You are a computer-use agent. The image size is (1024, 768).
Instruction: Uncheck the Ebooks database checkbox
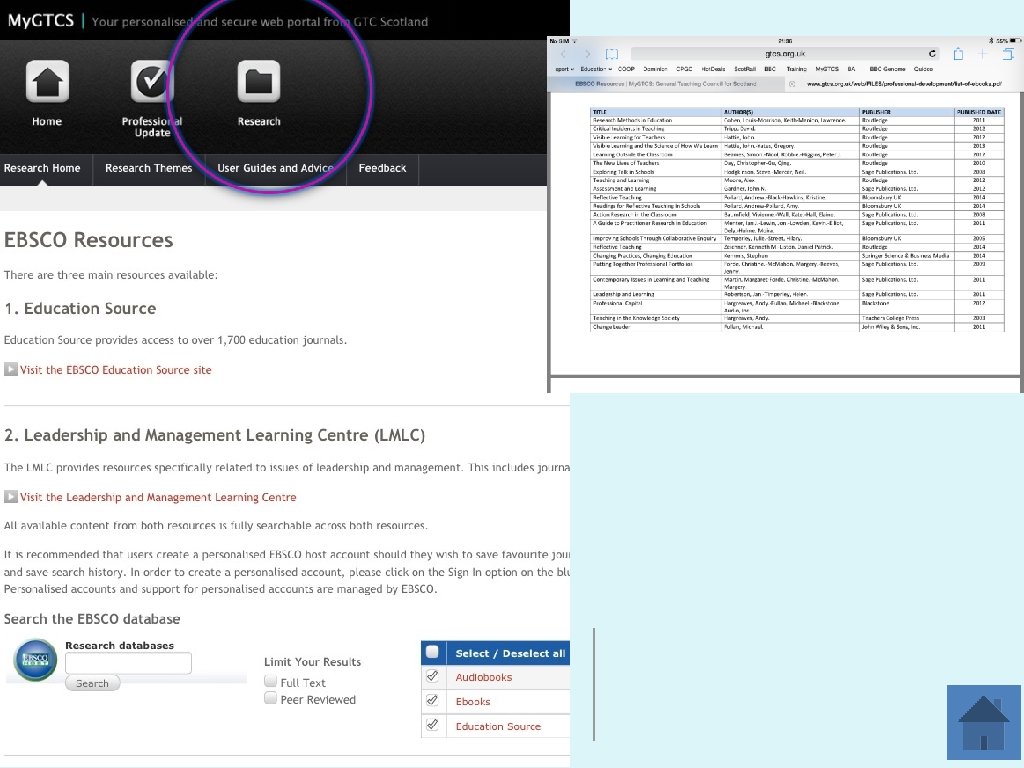(432, 700)
